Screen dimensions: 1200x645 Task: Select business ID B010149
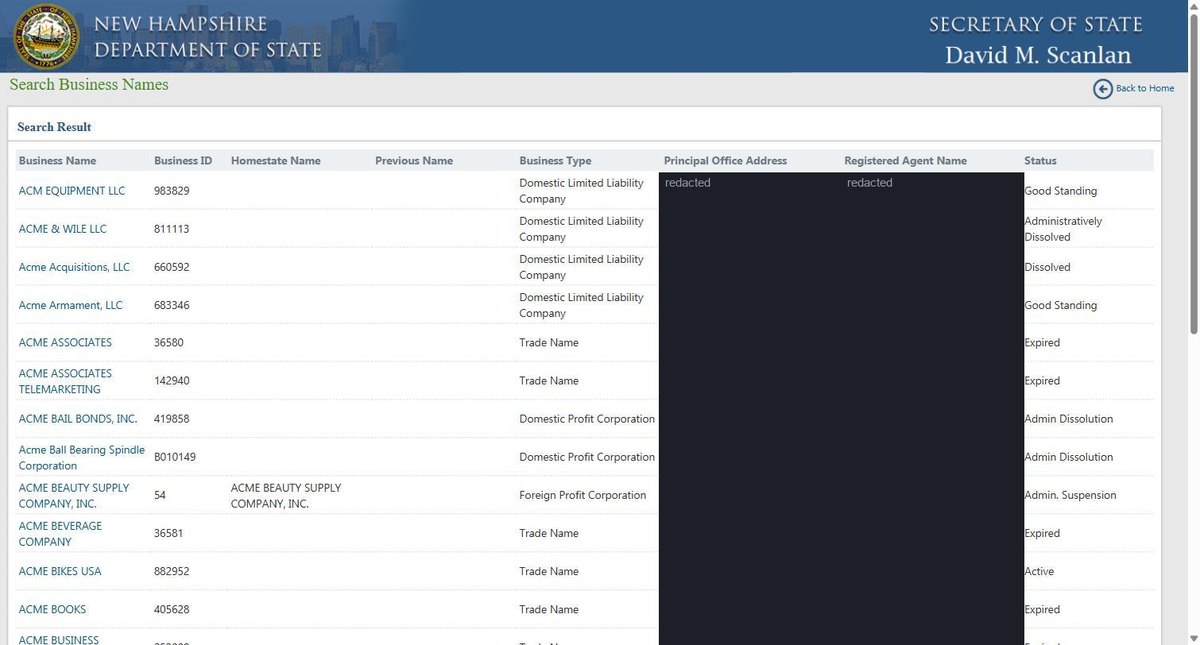click(x=175, y=458)
